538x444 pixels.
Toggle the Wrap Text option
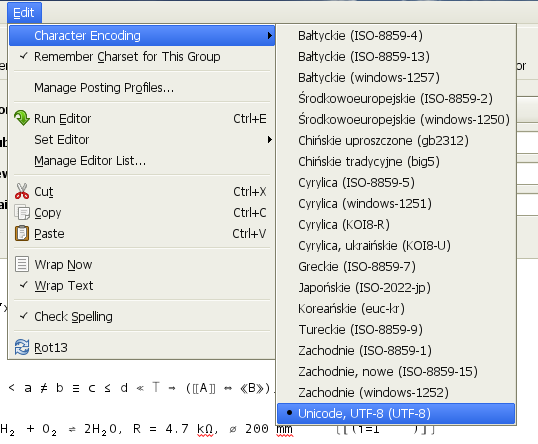coord(141,285)
